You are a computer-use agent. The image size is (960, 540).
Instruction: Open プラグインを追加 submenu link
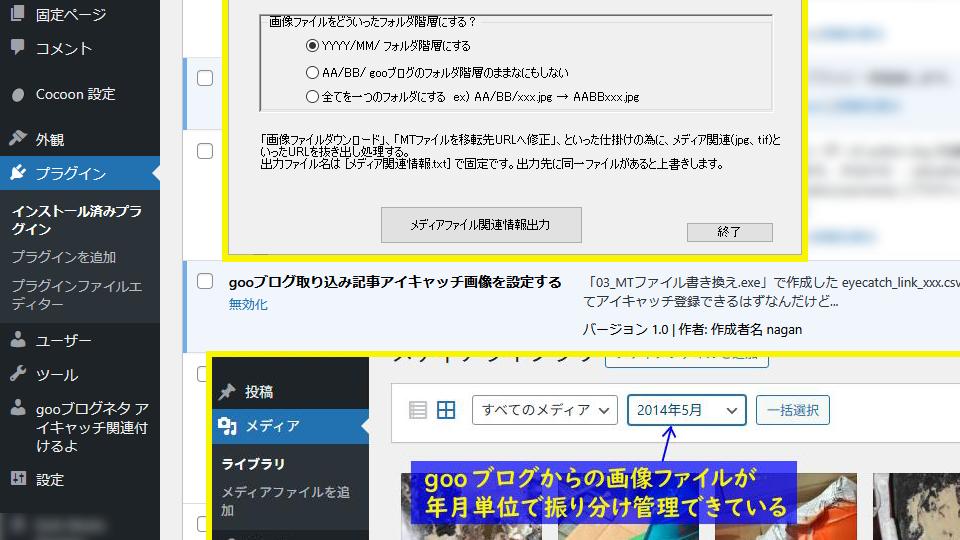[x=64, y=257]
